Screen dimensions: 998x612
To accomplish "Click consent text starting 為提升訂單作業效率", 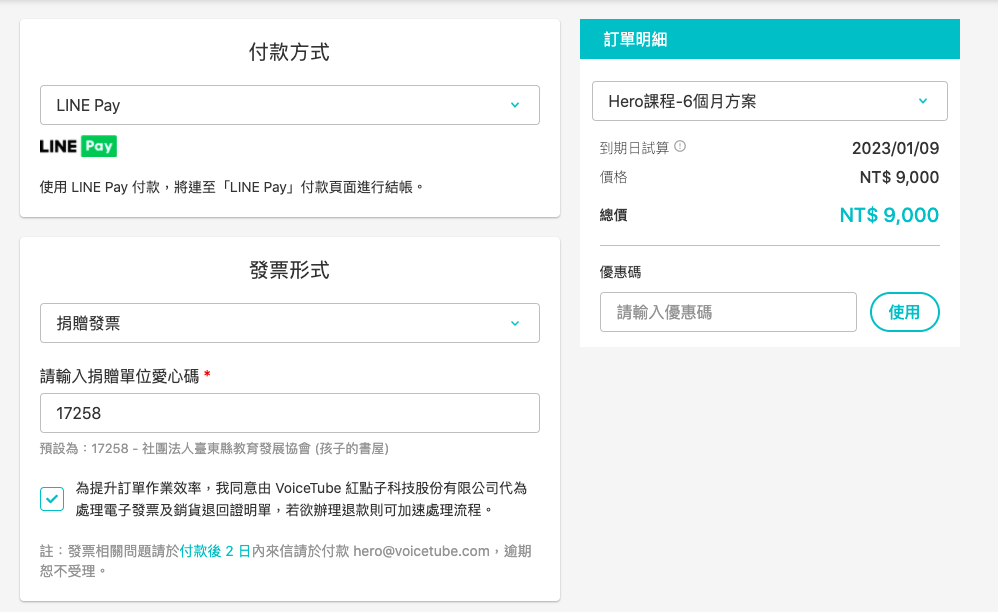I will click(300, 499).
